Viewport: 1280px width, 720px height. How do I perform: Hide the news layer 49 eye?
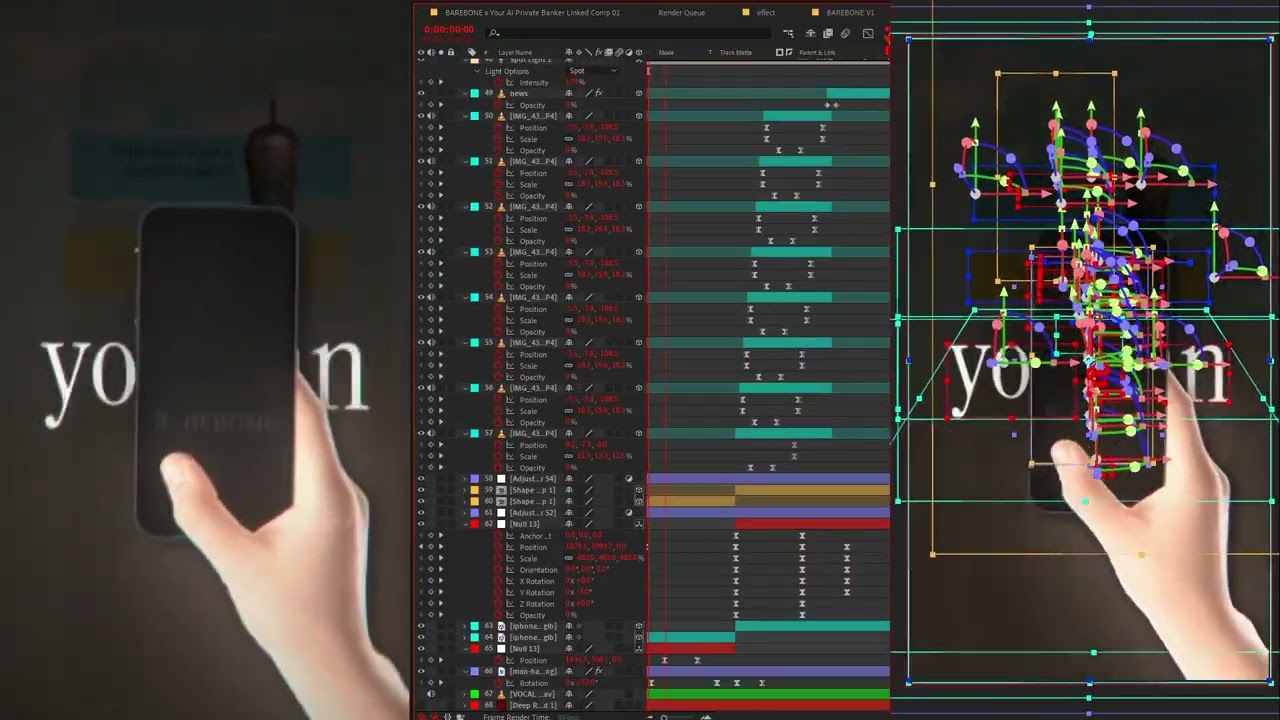(421, 93)
